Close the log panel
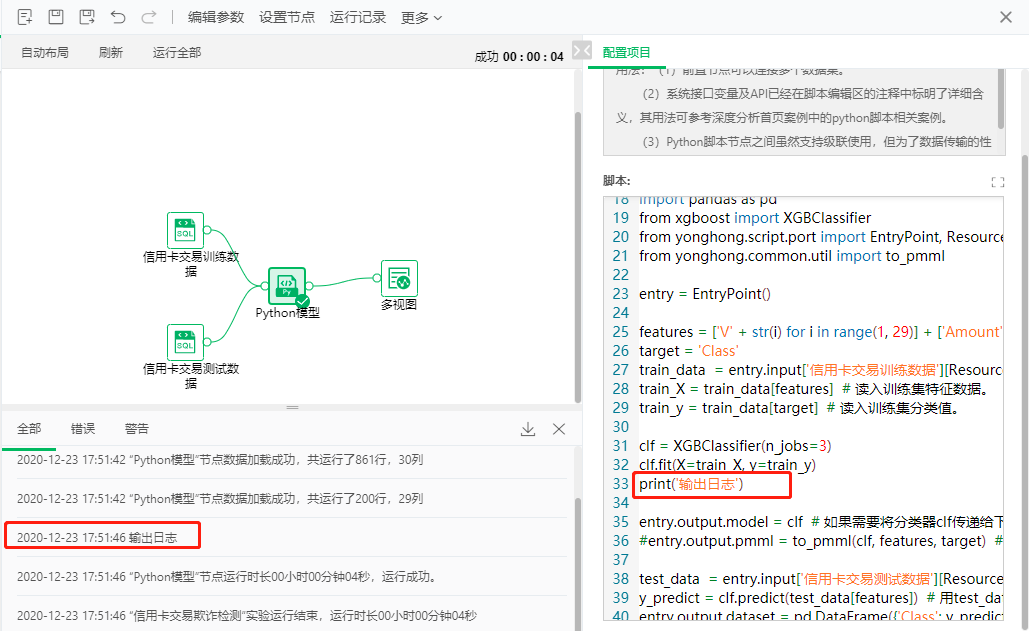This screenshot has height=631, width=1029. (559, 429)
